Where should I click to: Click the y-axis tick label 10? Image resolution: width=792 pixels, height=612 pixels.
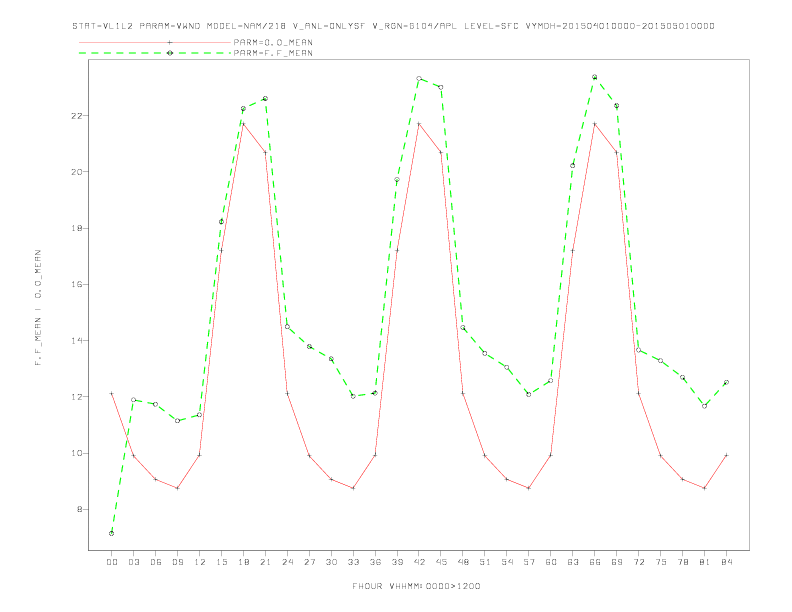point(77,453)
